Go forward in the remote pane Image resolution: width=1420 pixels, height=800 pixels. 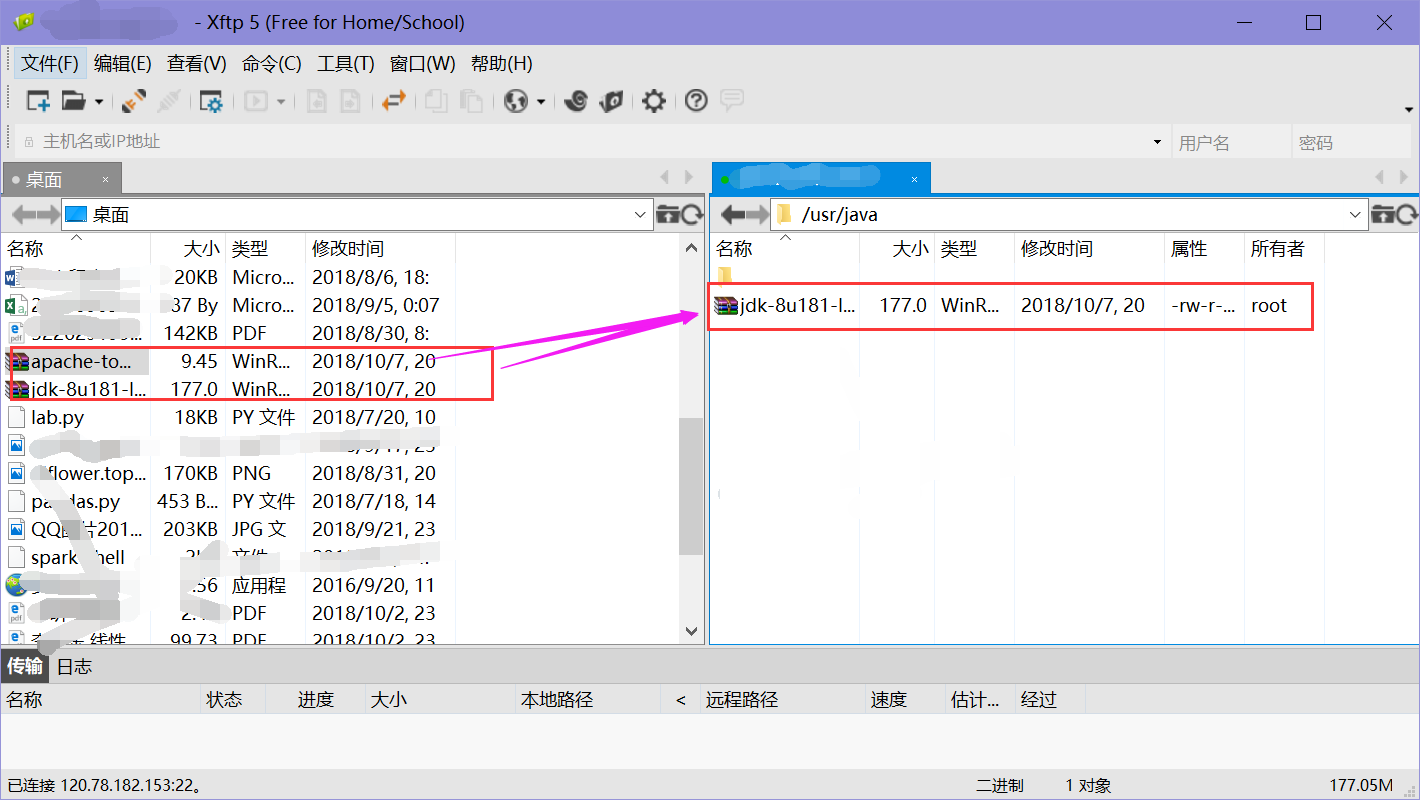click(756, 215)
